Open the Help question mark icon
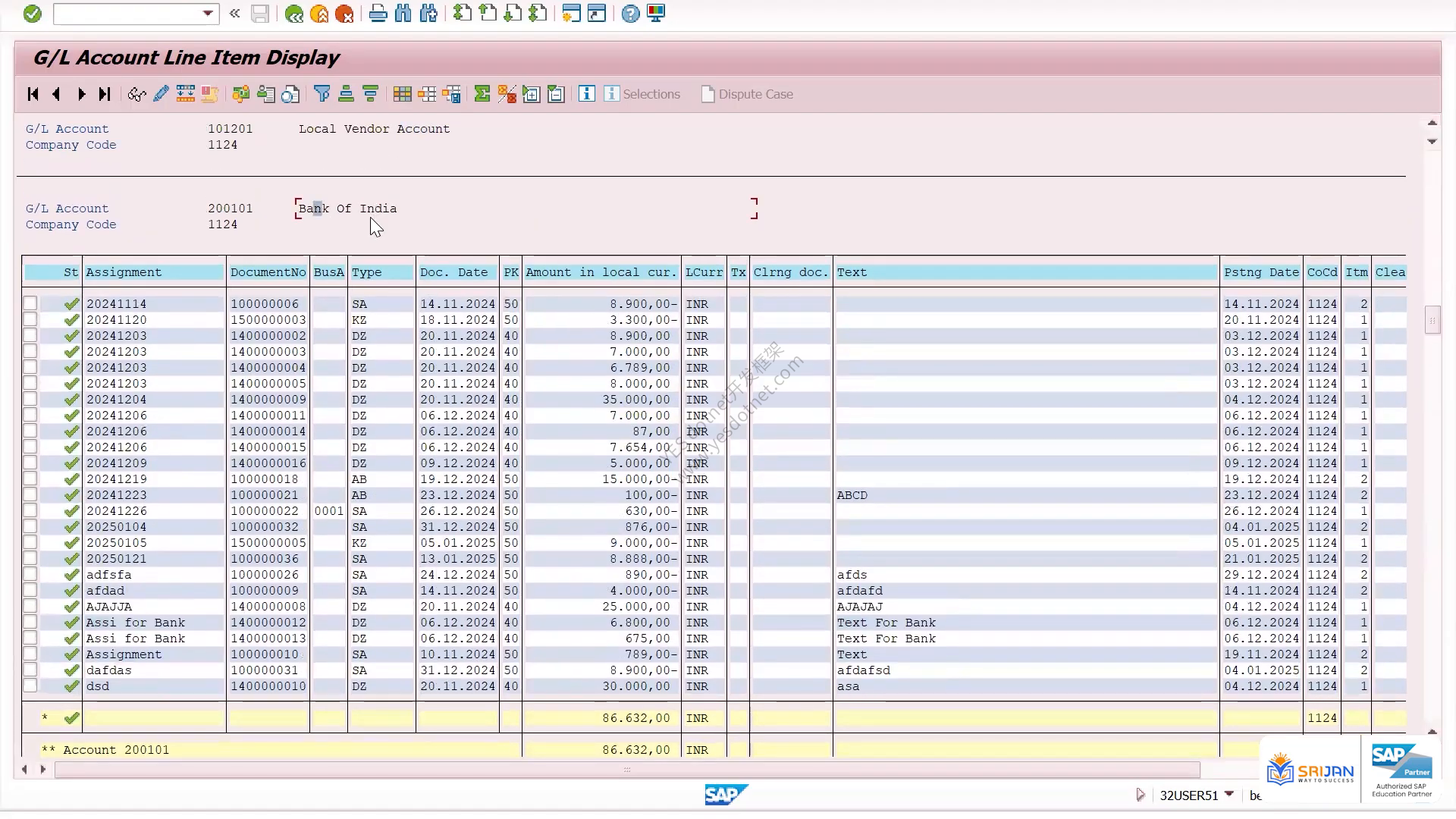 [630, 14]
